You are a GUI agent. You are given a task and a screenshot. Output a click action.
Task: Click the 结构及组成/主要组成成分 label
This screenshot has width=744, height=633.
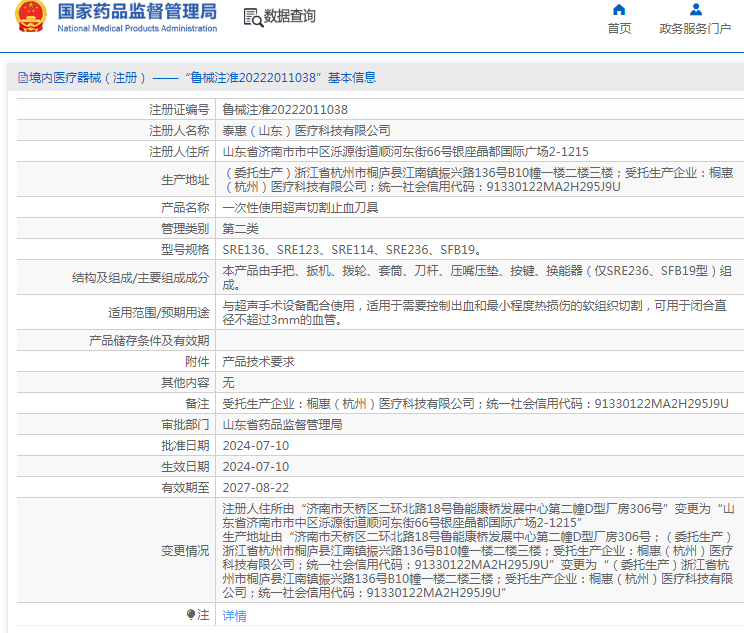(140, 278)
